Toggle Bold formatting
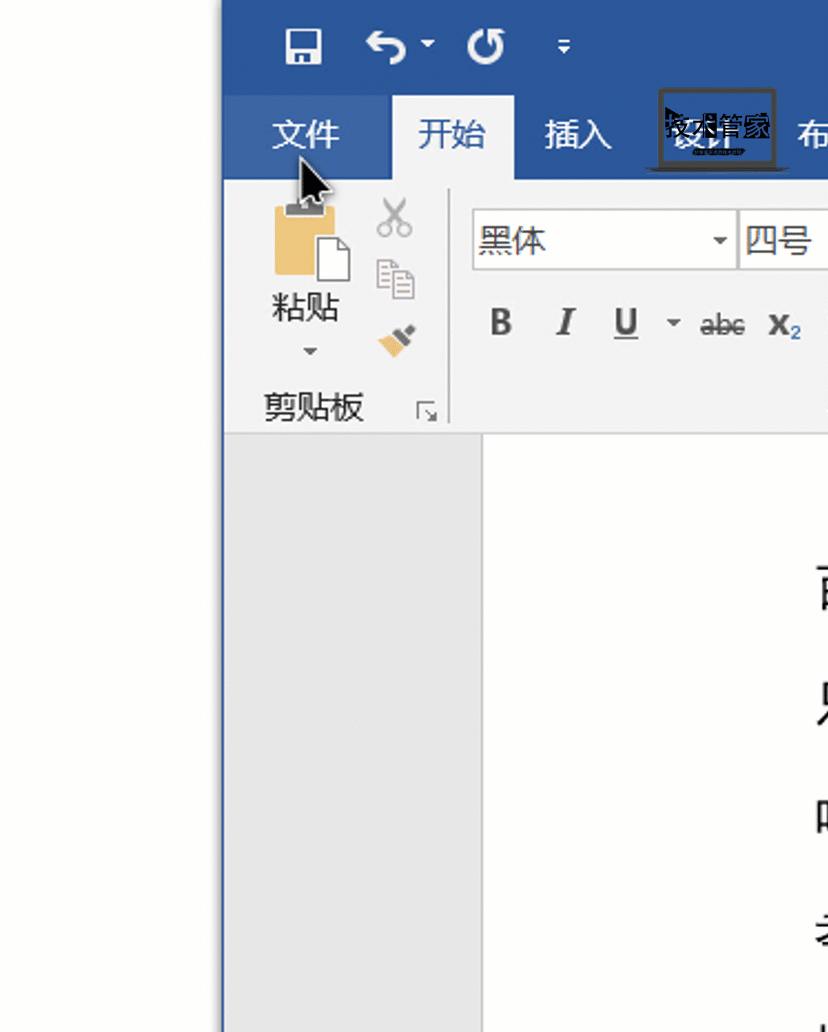This screenshot has height=1032, width=828. [500, 323]
